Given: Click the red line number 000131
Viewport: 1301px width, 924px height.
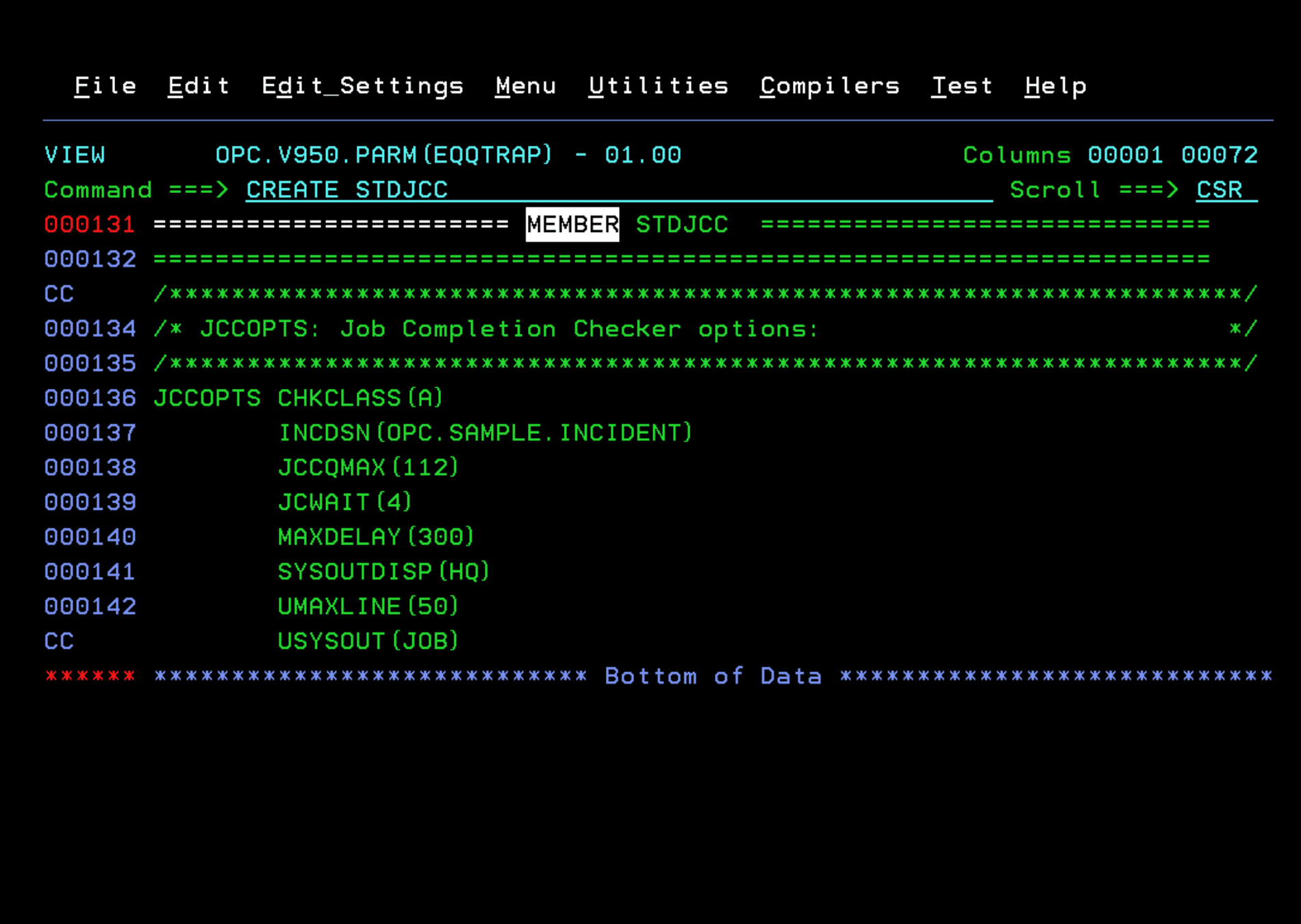Looking at the screenshot, I should [x=89, y=224].
